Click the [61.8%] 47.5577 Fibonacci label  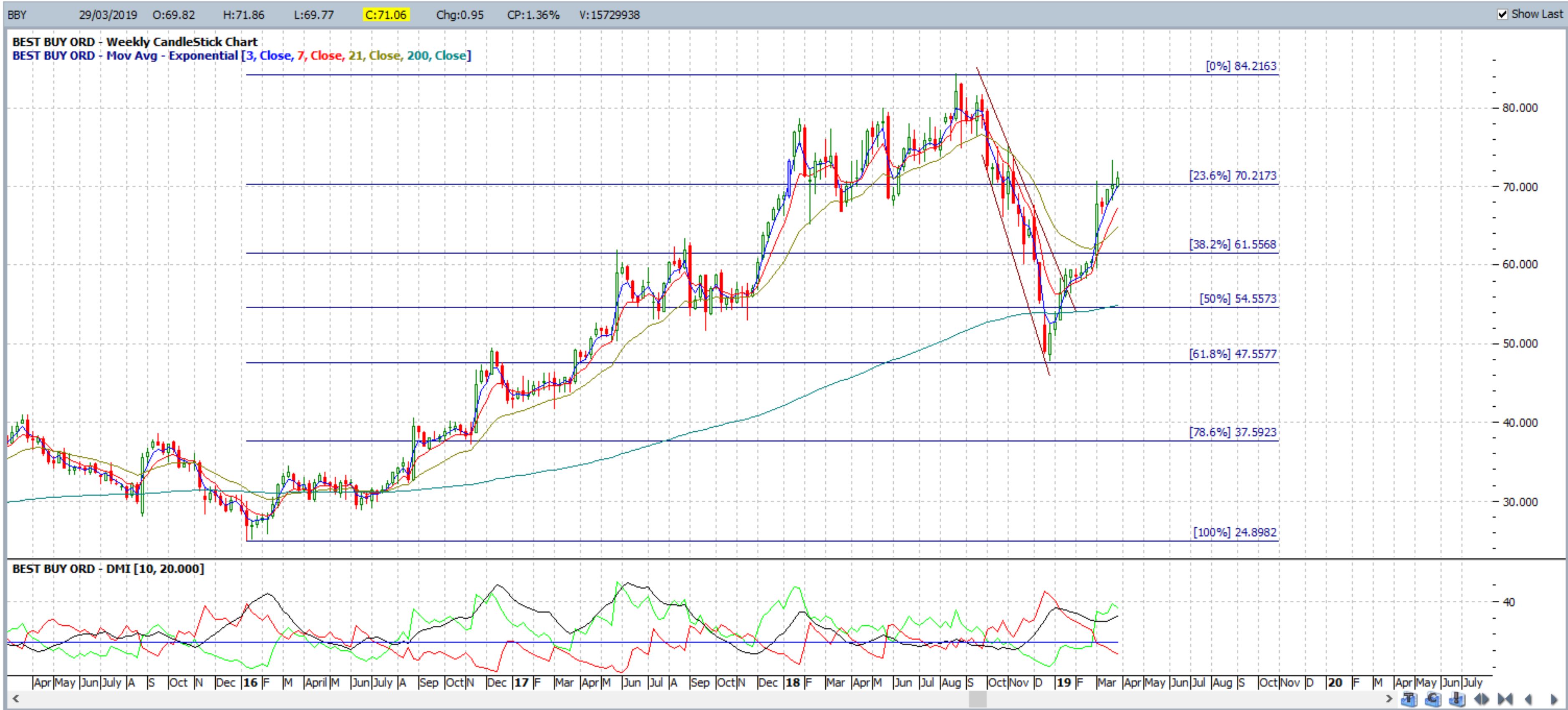tap(1233, 353)
